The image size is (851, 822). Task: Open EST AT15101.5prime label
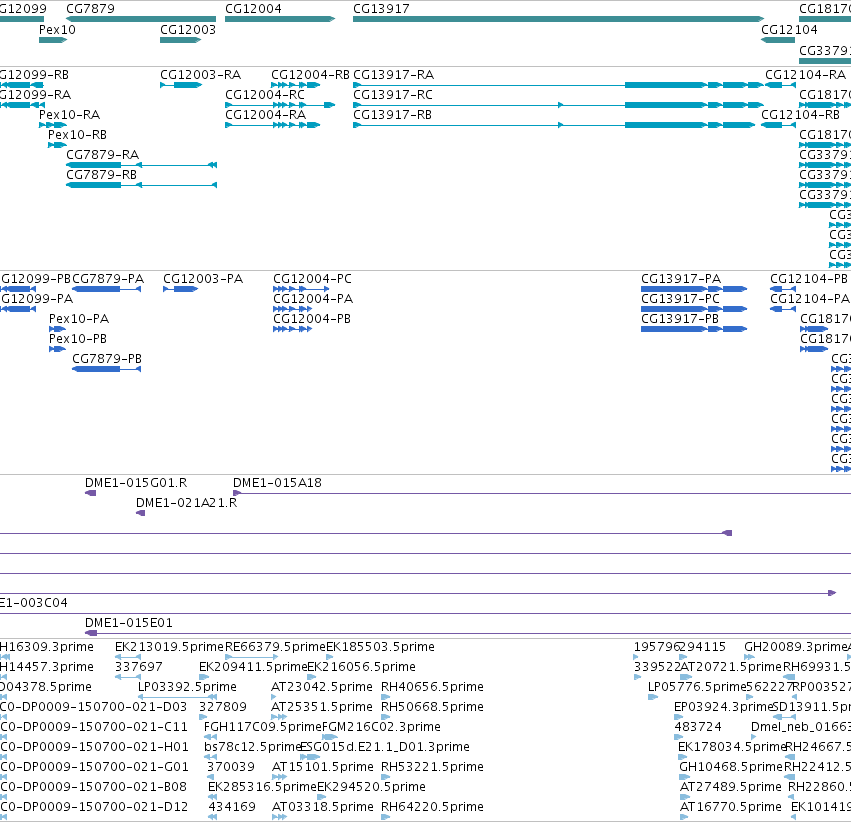click(x=323, y=767)
